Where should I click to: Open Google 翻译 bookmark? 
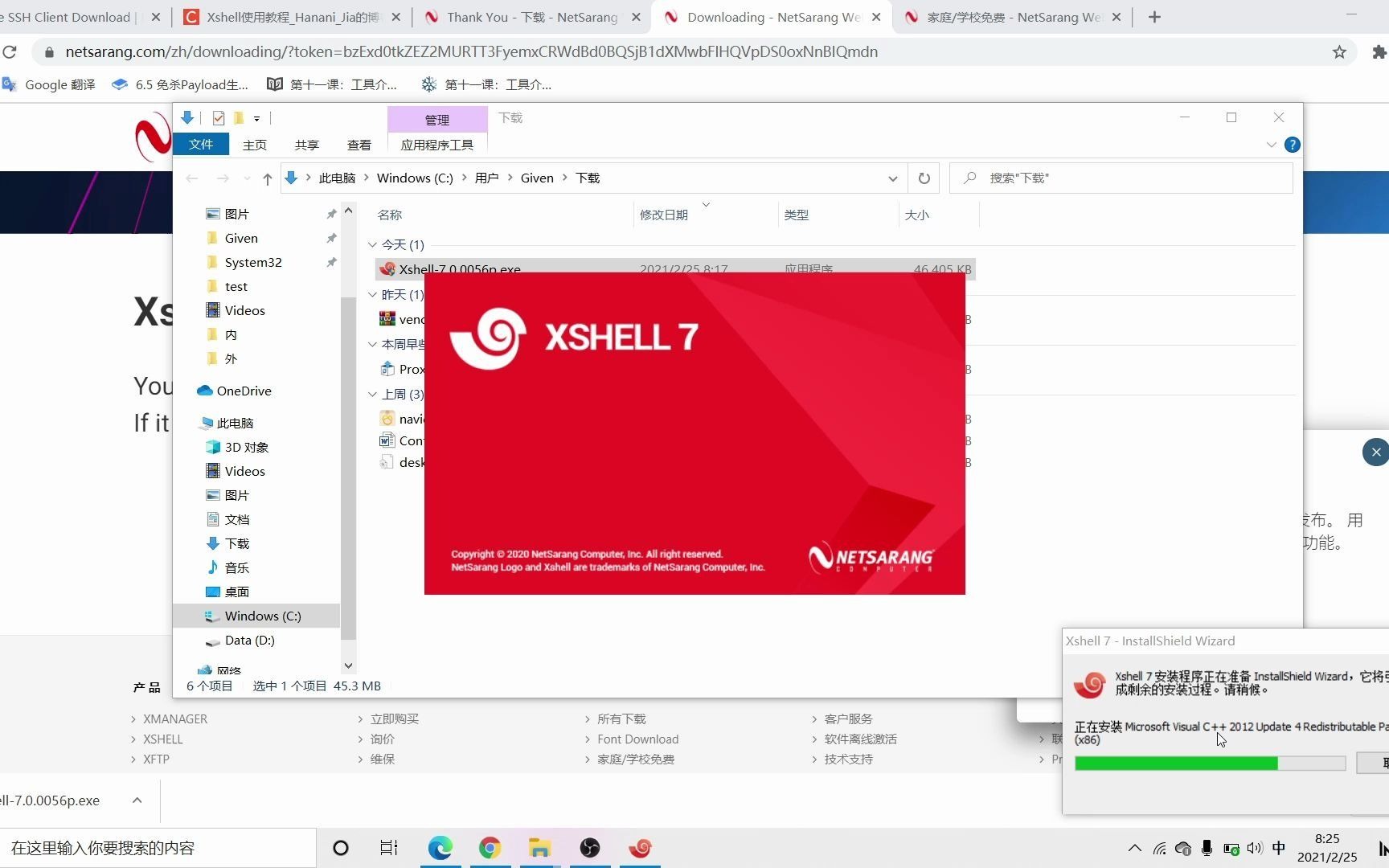(49, 84)
